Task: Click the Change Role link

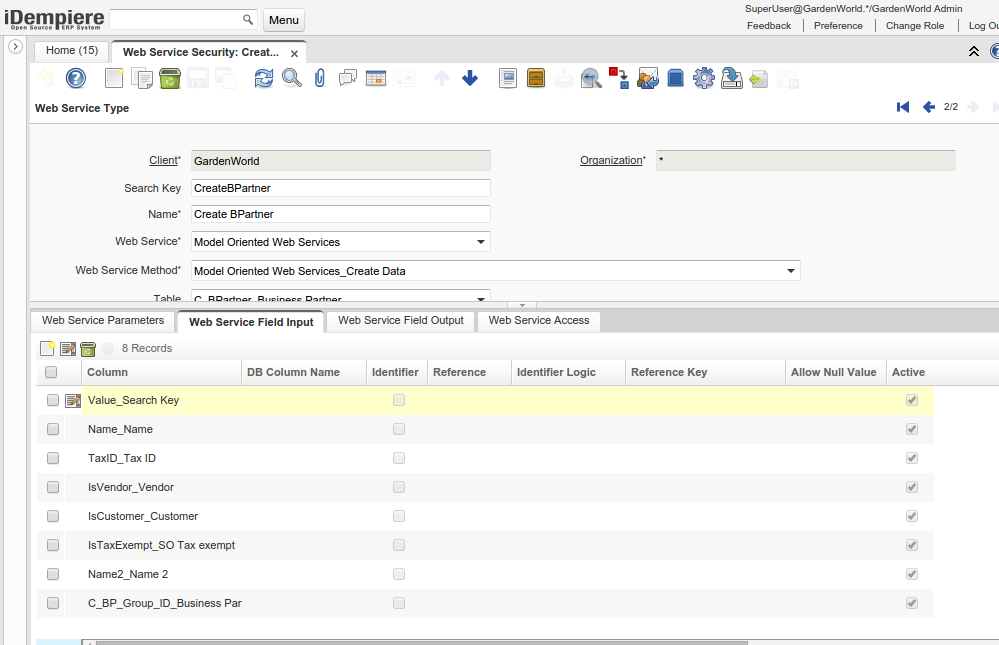Action: point(915,26)
